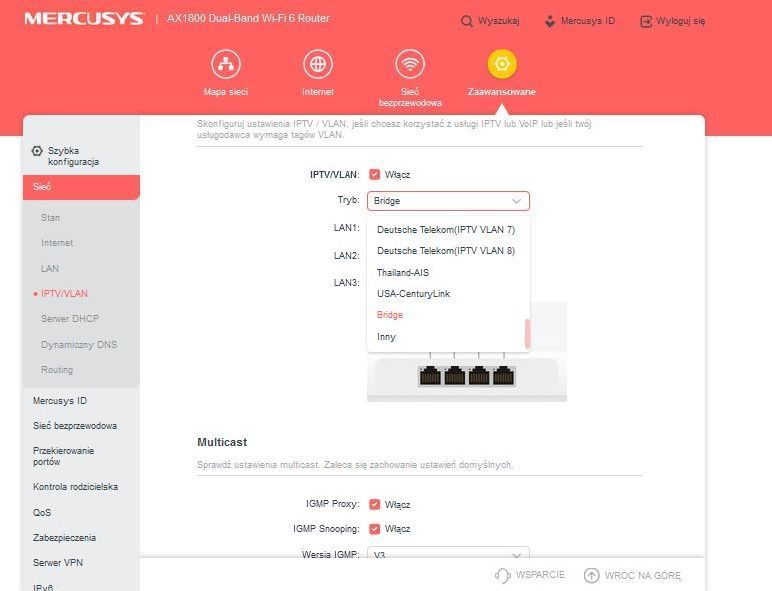Viewport: 772px width, 591px height.
Task: Click the WSPARCIE support text
Action: (x=540, y=575)
